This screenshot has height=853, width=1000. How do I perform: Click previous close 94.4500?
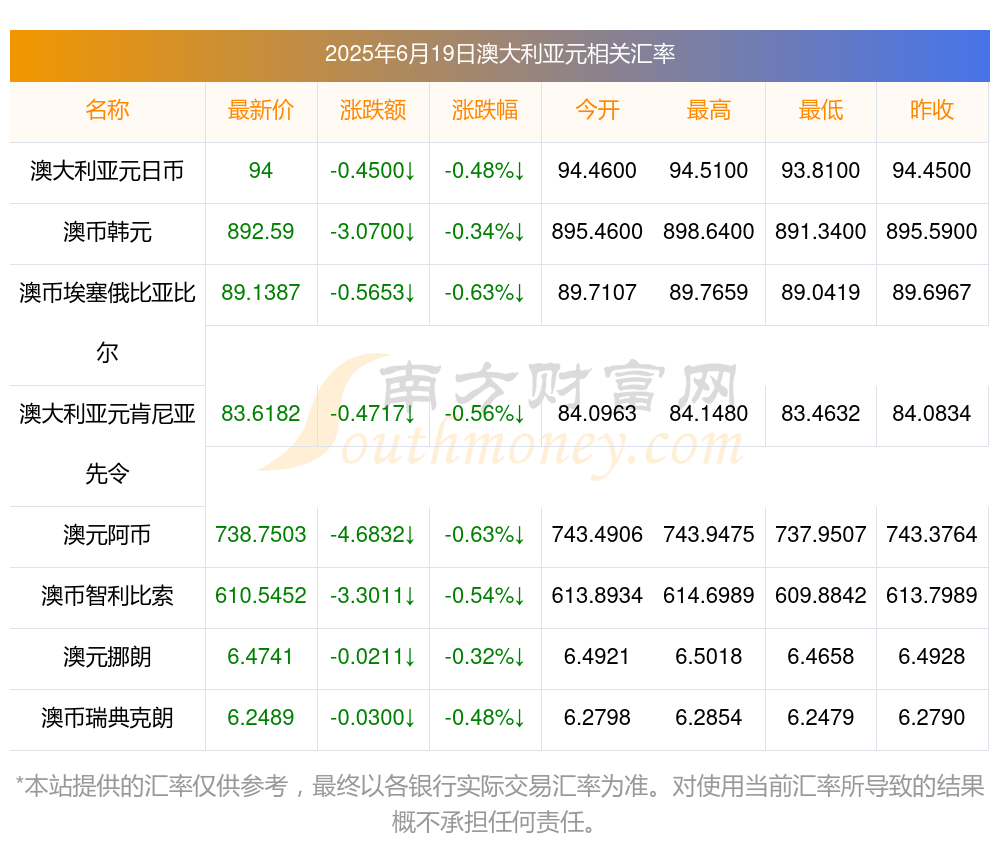[x=932, y=171]
